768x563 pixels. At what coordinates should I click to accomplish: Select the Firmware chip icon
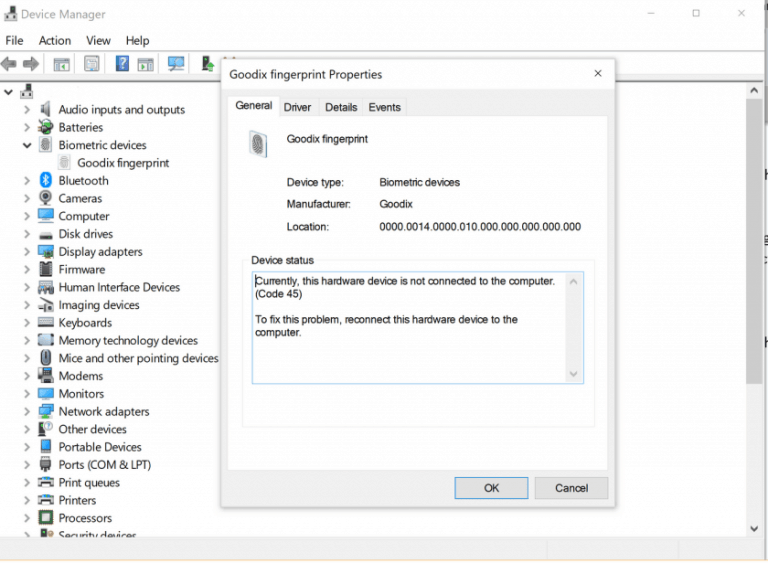[46, 269]
